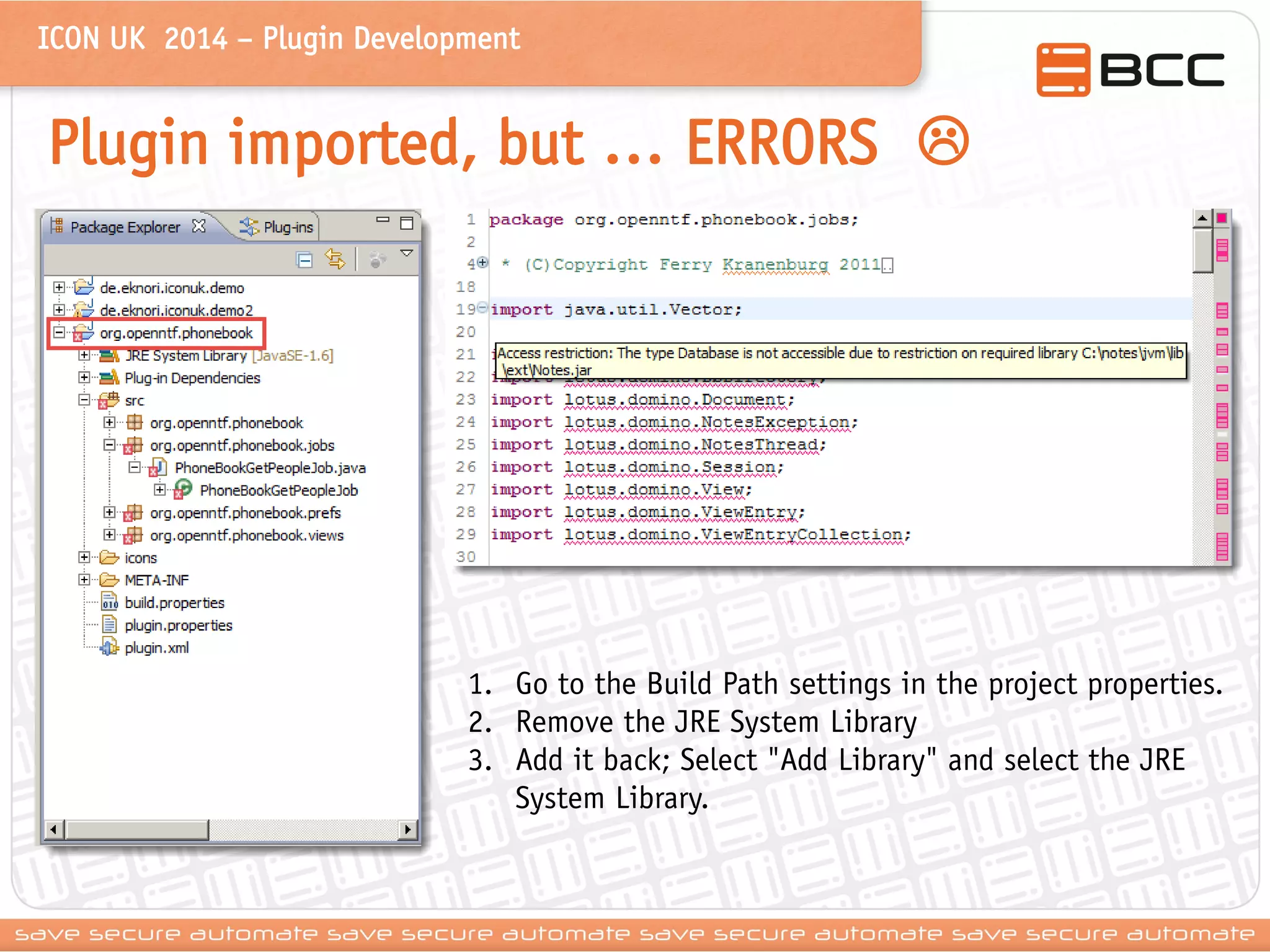The height and width of the screenshot is (952, 1270).
Task: Click the Collapse All toolbar icon
Action: (304, 260)
